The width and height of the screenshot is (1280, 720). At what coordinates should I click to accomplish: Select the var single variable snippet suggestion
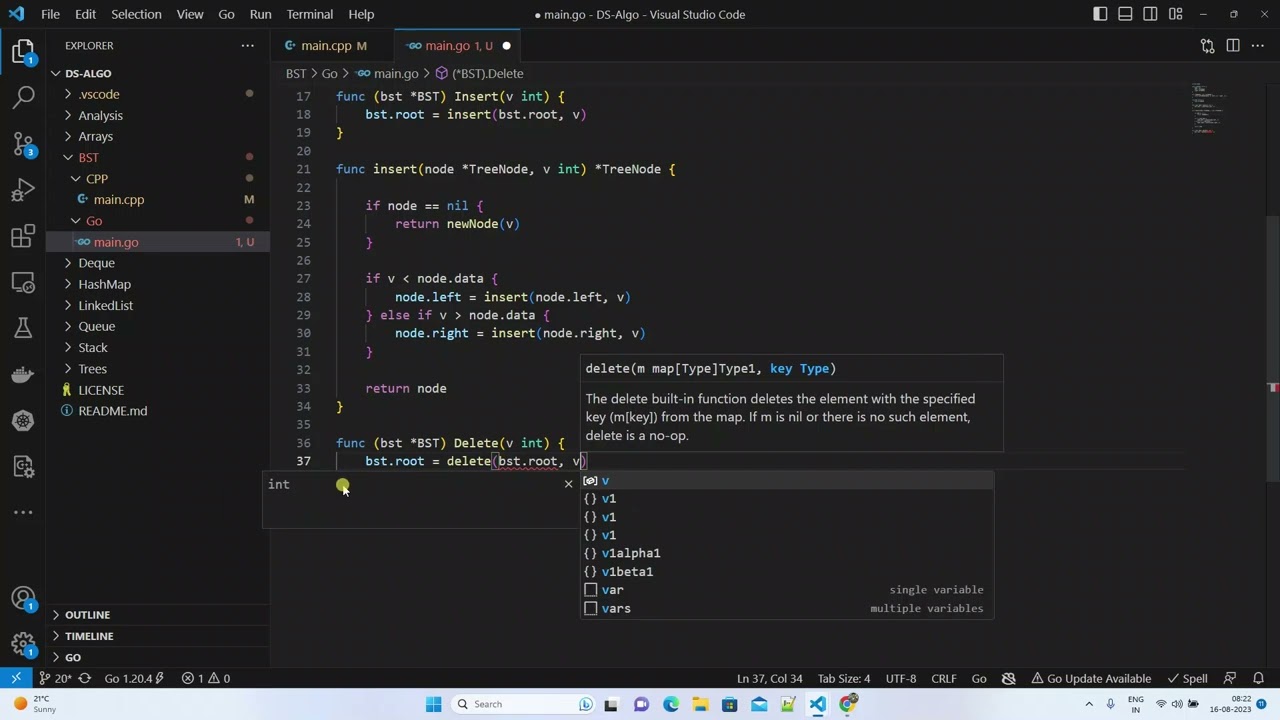[x=788, y=590]
